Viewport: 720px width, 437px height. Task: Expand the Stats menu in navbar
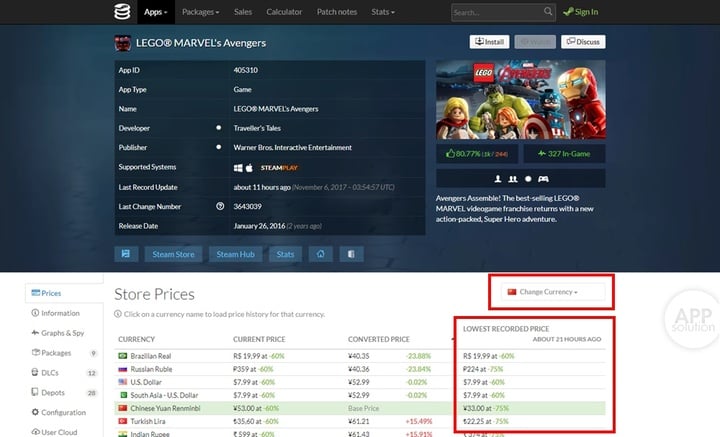[383, 12]
